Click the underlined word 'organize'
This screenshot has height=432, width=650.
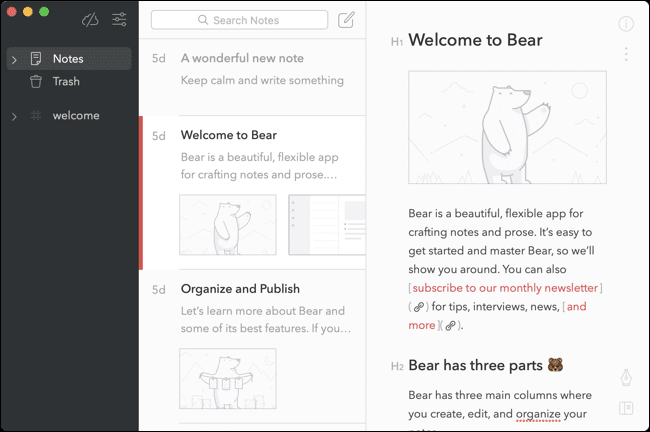(x=538, y=414)
